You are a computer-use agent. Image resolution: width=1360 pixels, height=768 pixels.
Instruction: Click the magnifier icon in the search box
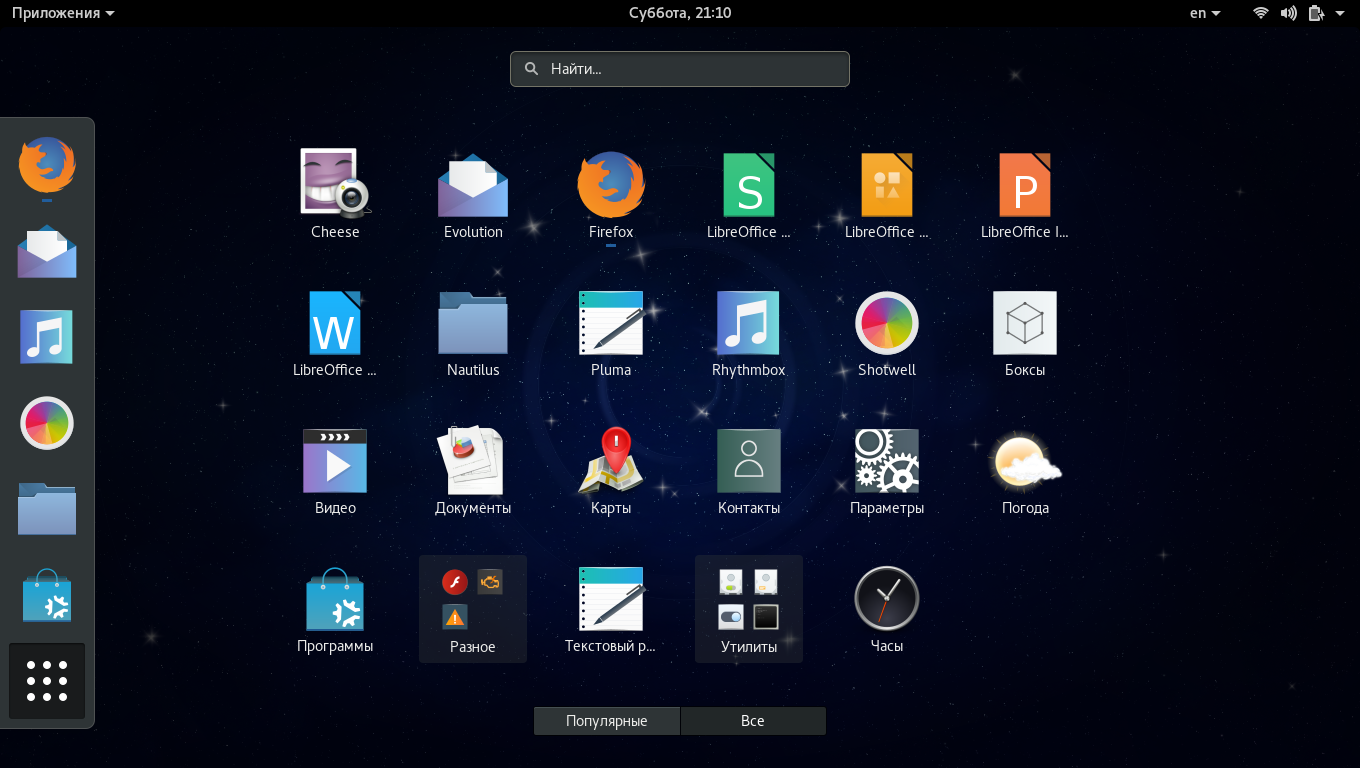coord(531,69)
